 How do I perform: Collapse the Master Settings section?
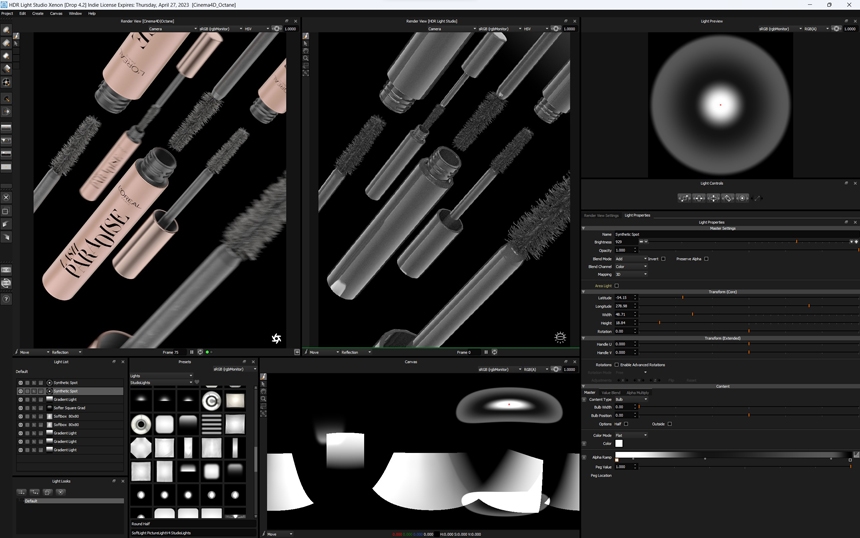(584, 228)
